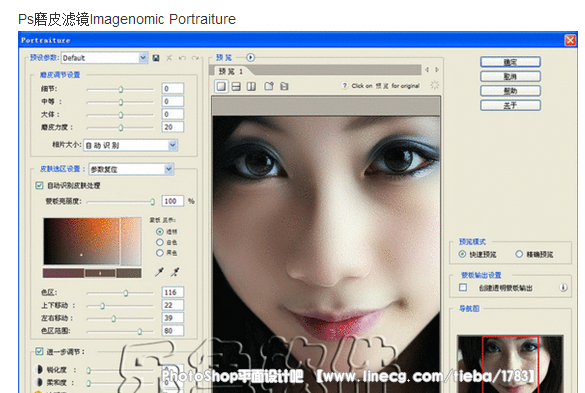Select 白色 mask display radio button
585x393 pixels.
pyautogui.click(x=160, y=242)
